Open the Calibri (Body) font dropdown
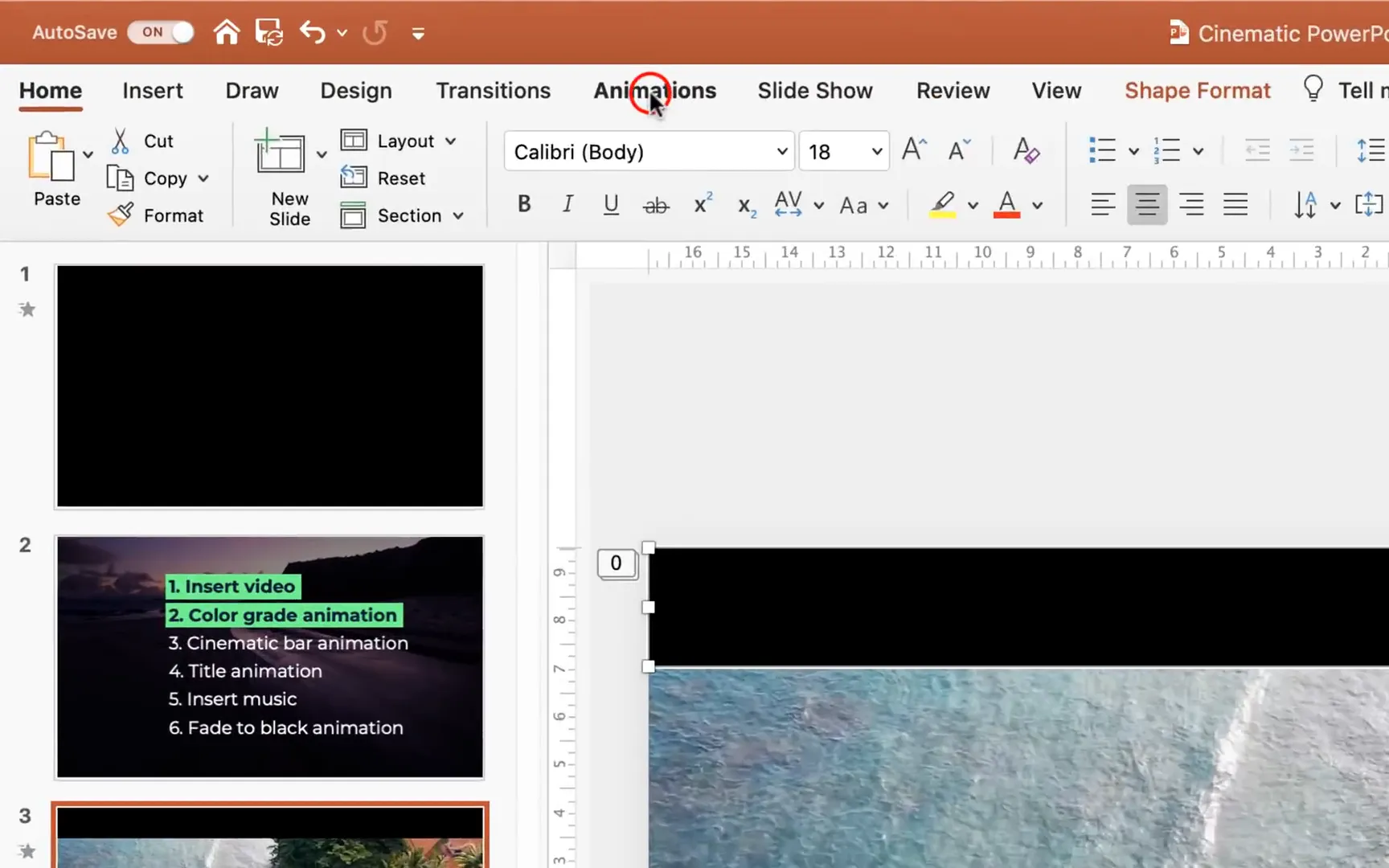This screenshot has height=868, width=1389. [781, 152]
